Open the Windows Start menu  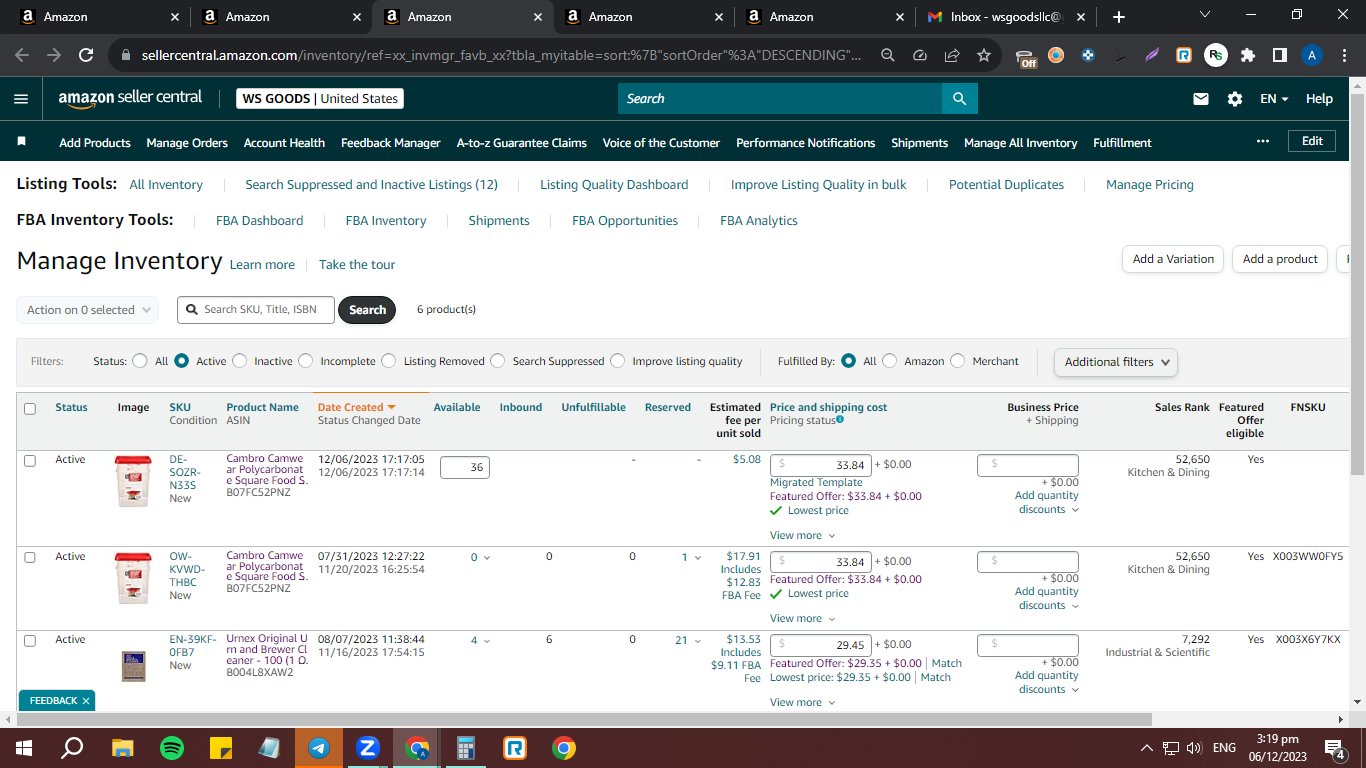click(x=24, y=747)
